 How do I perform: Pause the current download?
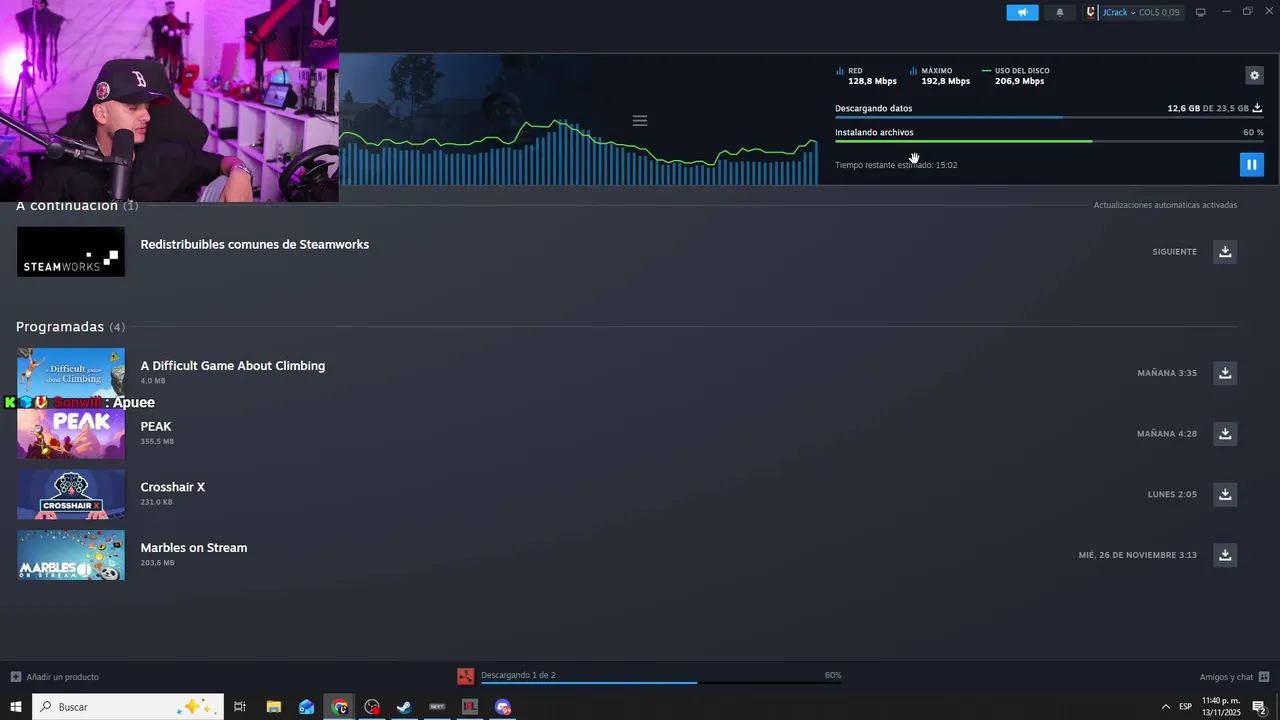pos(1251,164)
